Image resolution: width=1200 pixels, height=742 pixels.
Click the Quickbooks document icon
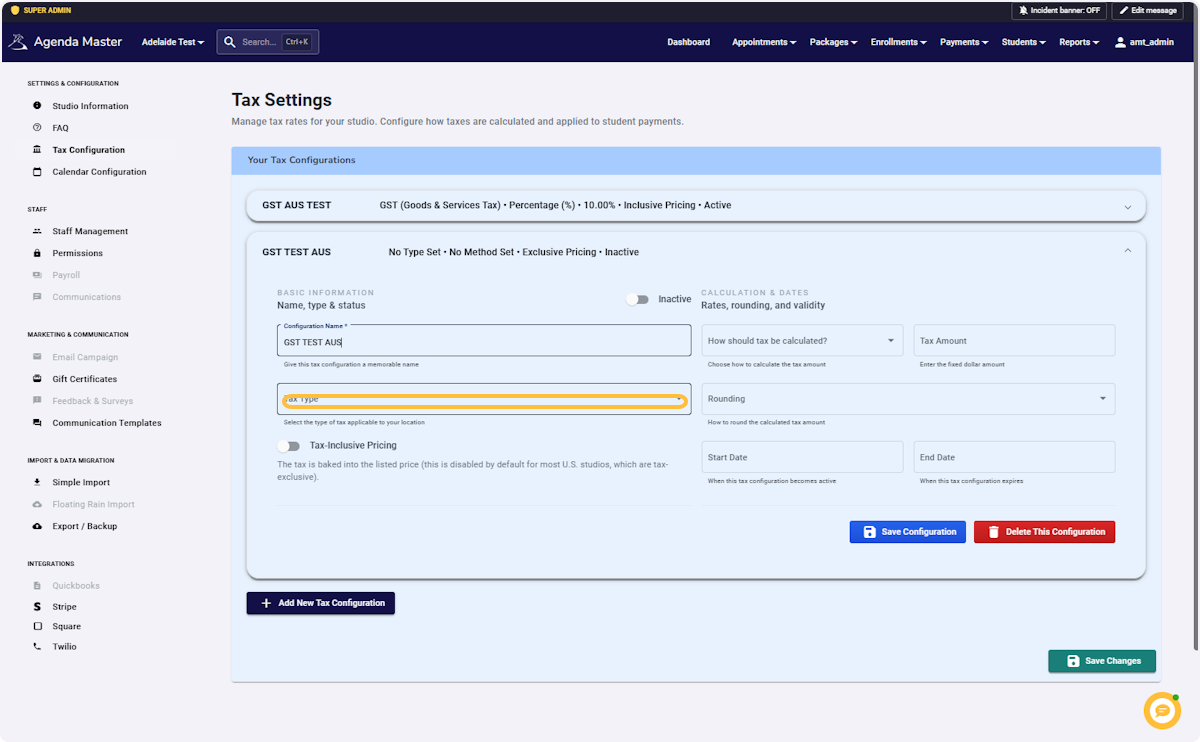pos(37,586)
